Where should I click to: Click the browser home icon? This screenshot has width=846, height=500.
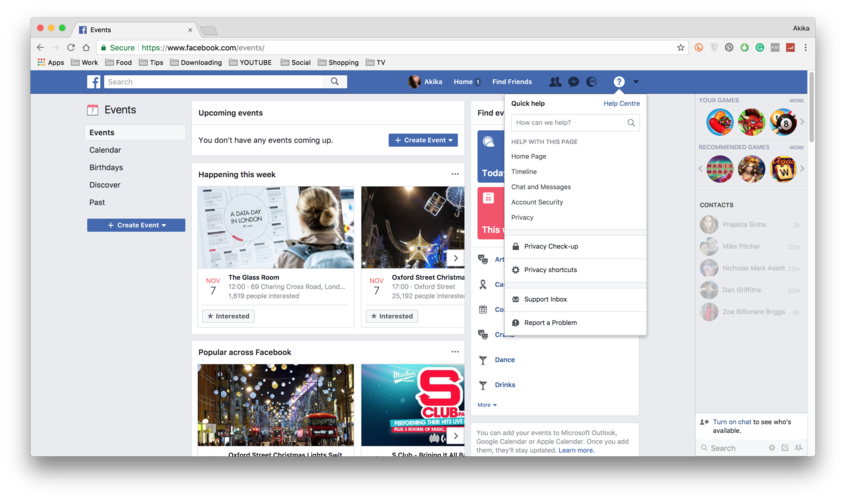(x=86, y=47)
